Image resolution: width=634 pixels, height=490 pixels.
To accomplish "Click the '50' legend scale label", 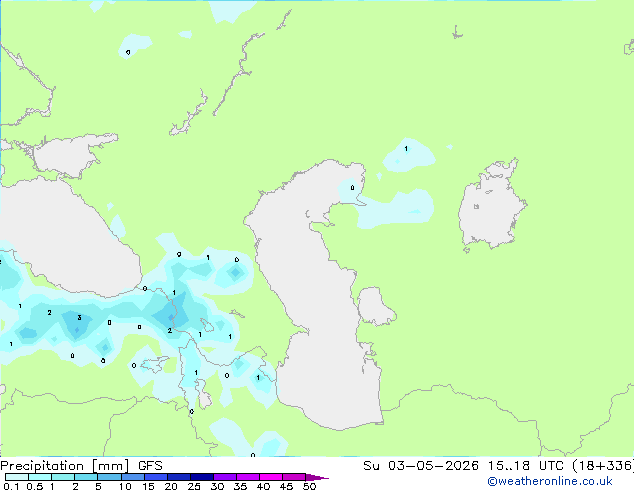I will pos(309,486).
